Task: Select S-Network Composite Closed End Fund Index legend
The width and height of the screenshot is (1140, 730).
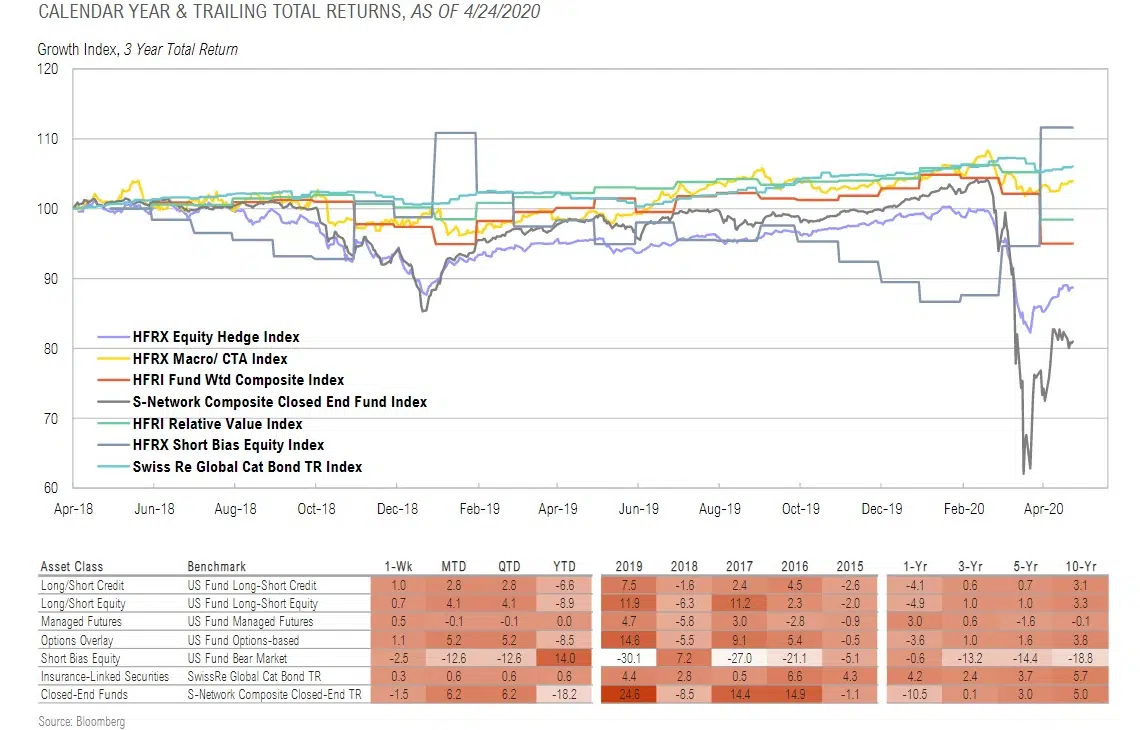Action: pyautogui.click(x=279, y=402)
